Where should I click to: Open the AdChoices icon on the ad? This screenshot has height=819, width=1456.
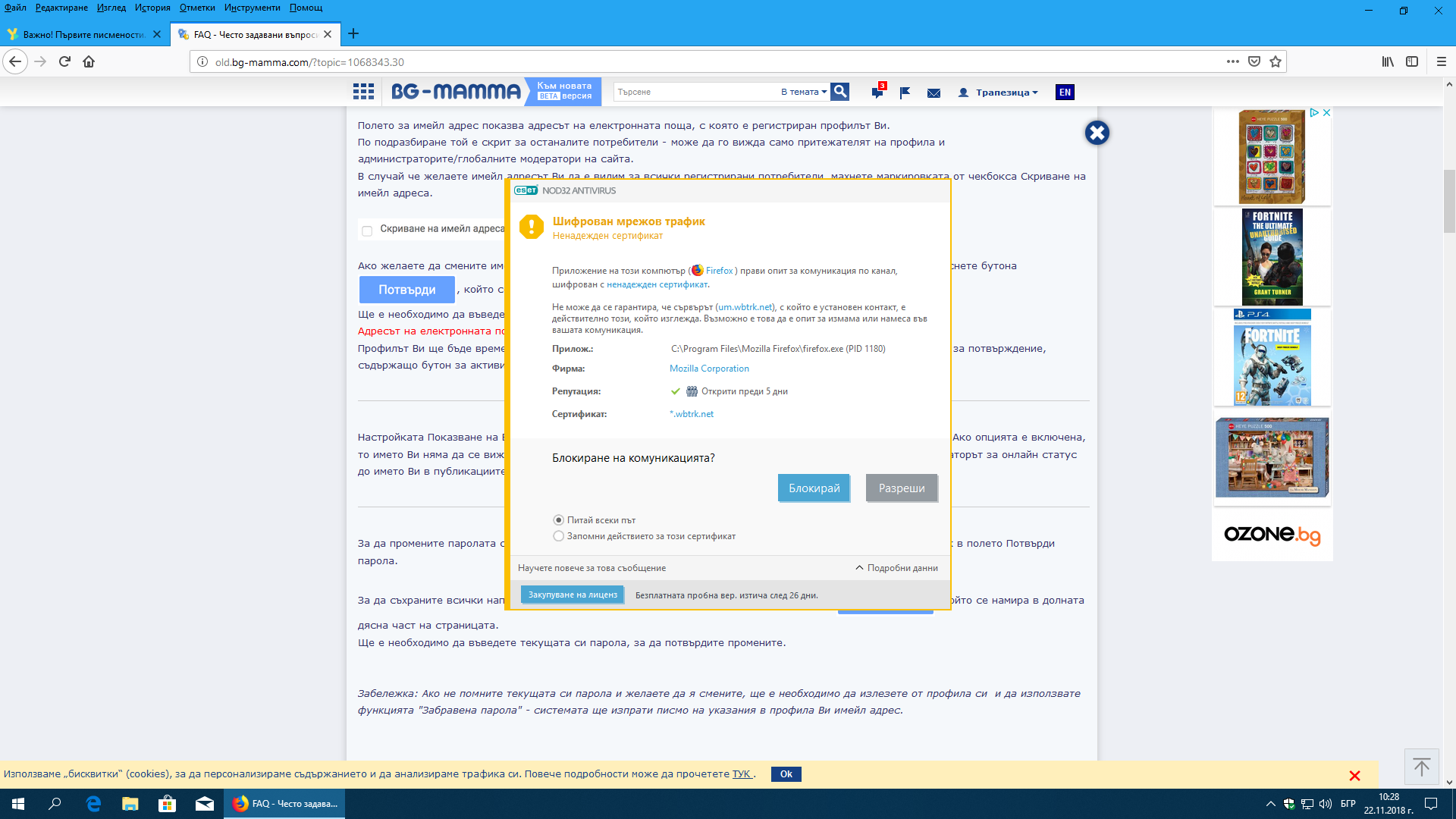(1314, 112)
